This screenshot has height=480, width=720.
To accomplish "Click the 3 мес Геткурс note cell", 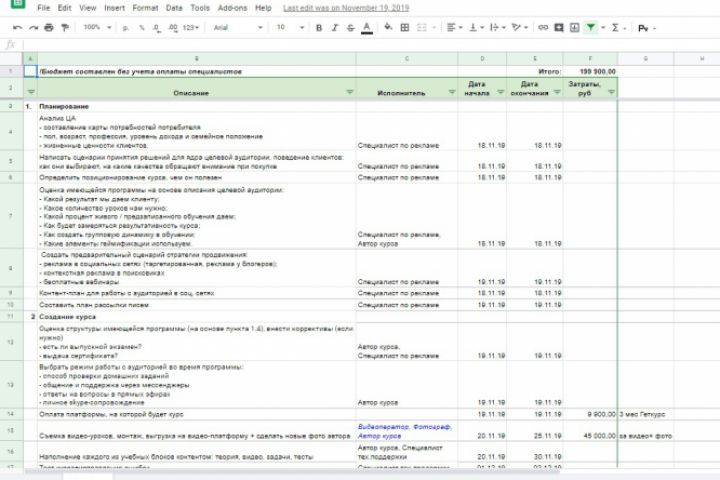I will click(646, 414).
